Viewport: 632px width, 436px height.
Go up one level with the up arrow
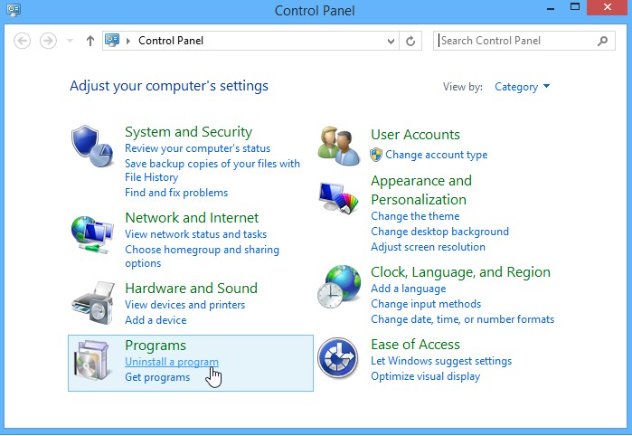click(90, 41)
